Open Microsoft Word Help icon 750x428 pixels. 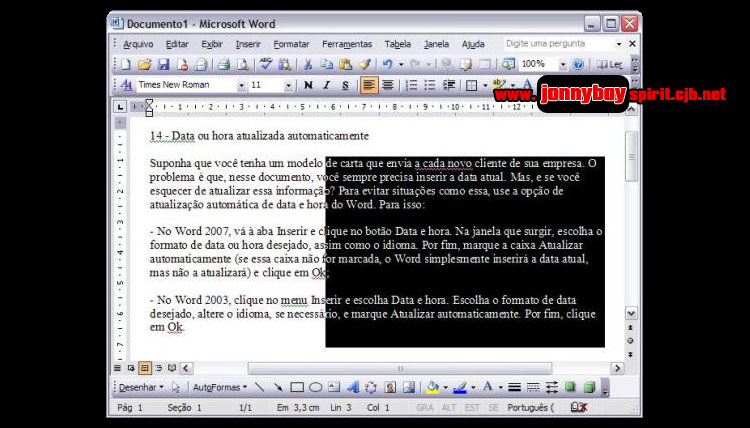(578, 64)
